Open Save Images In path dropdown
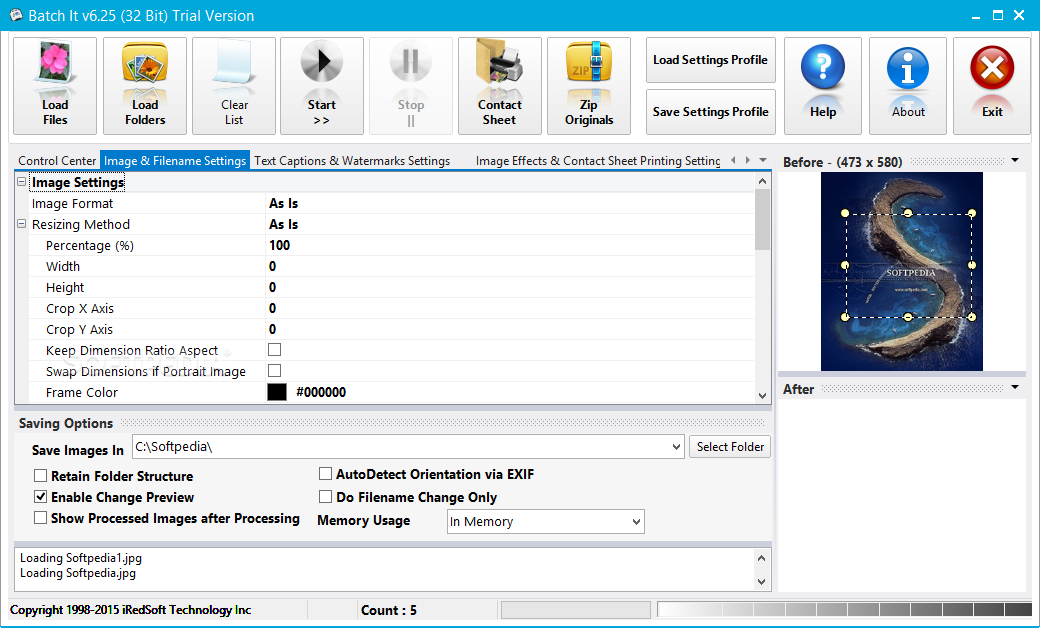The height and width of the screenshot is (628, 1040). tap(676, 447)
